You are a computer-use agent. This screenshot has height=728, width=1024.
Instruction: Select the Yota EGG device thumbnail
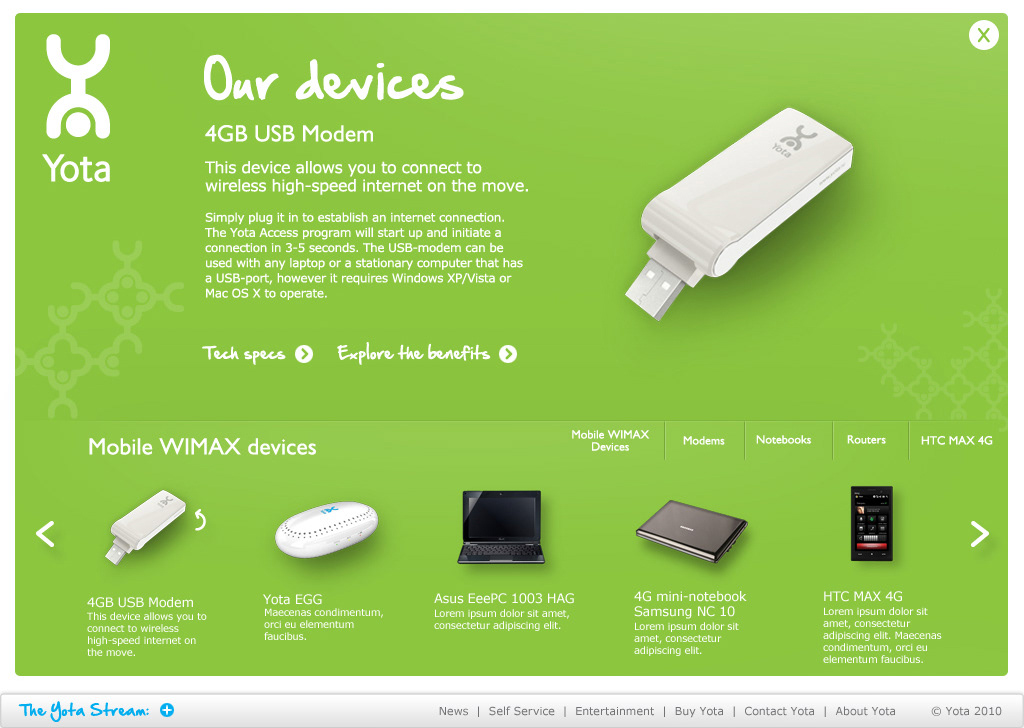tap(327, 529)
